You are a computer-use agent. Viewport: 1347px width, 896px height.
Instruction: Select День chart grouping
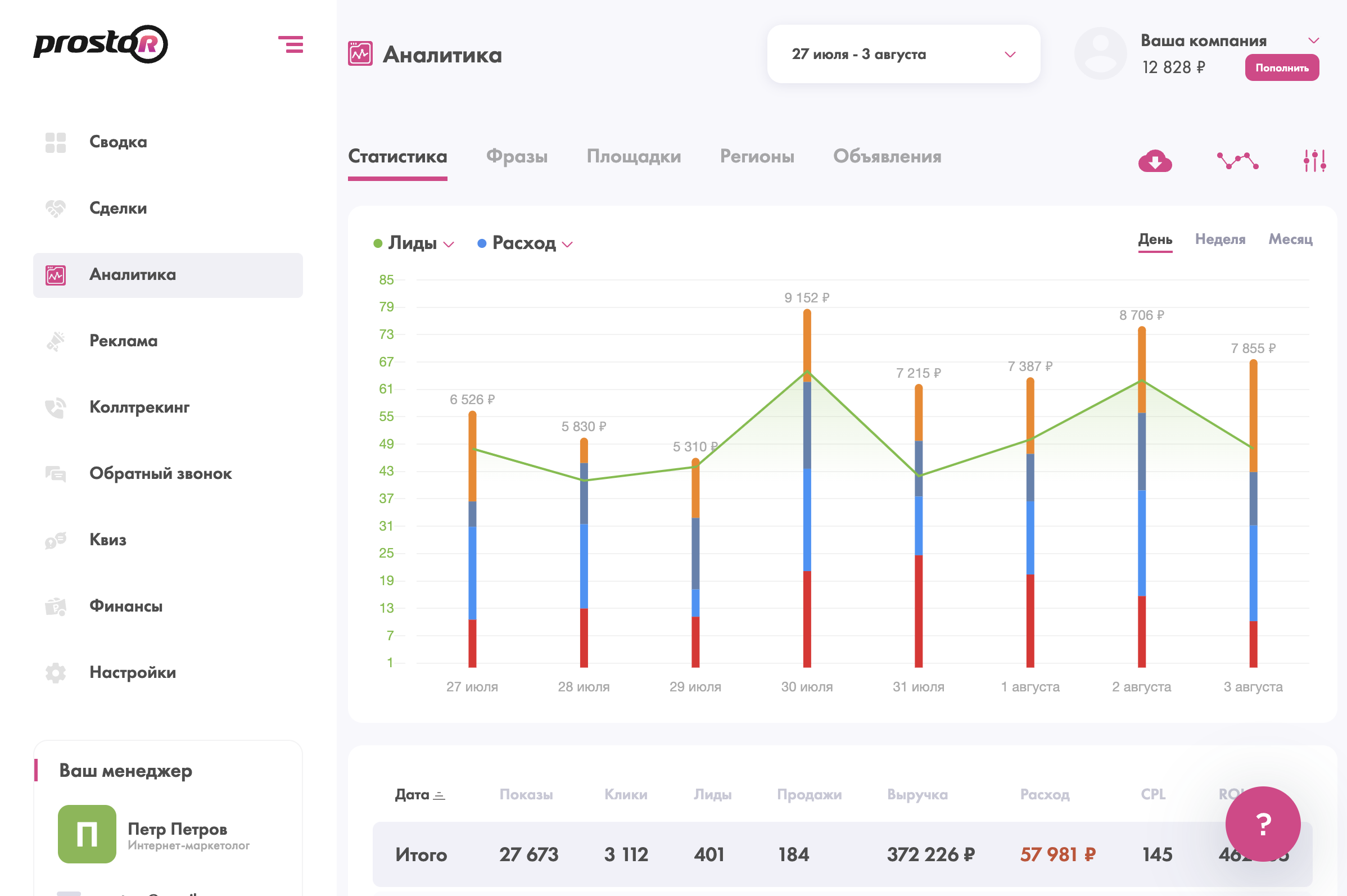click(1154, 239)
